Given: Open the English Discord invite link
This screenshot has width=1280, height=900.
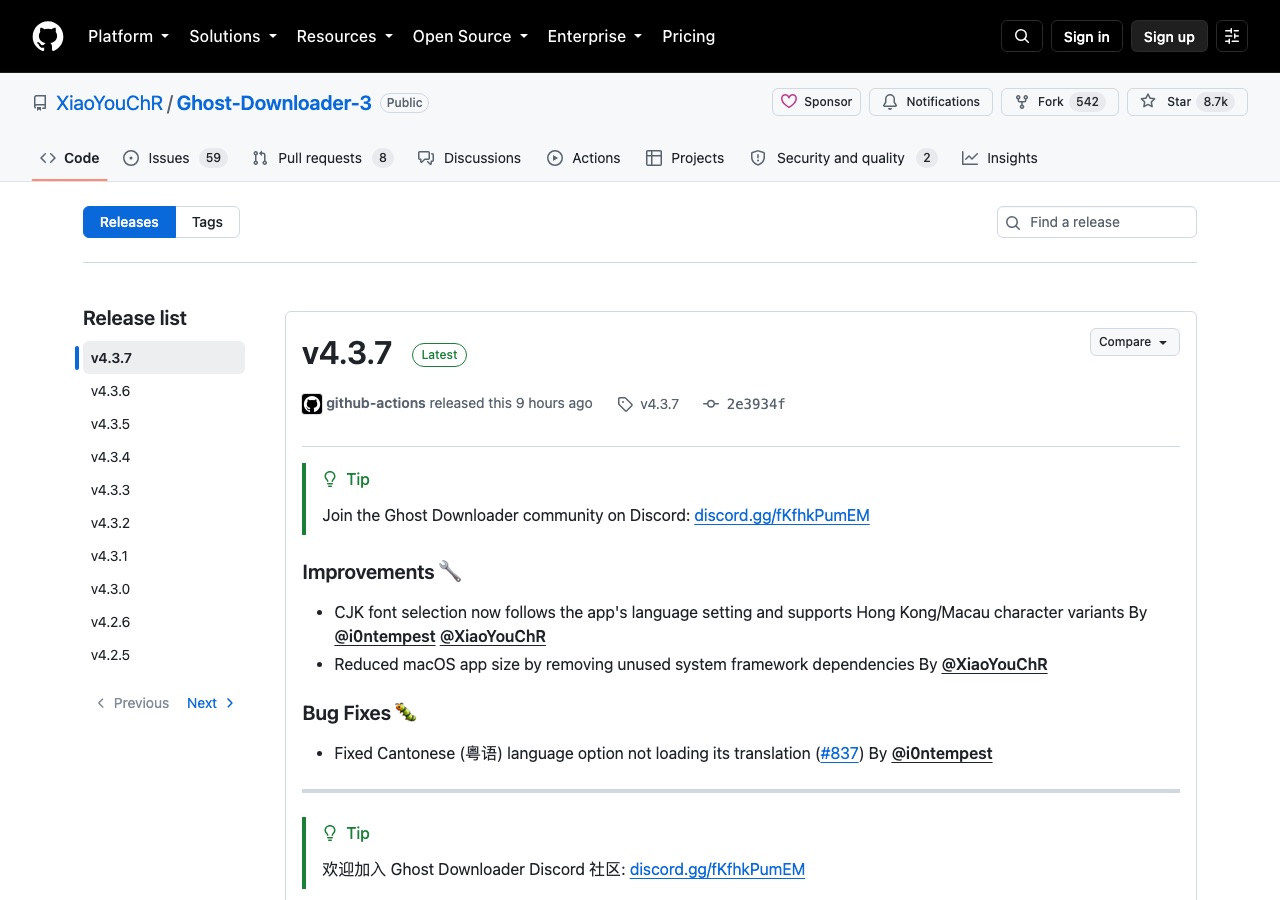Looking at the screenshot, I should 782,516.
